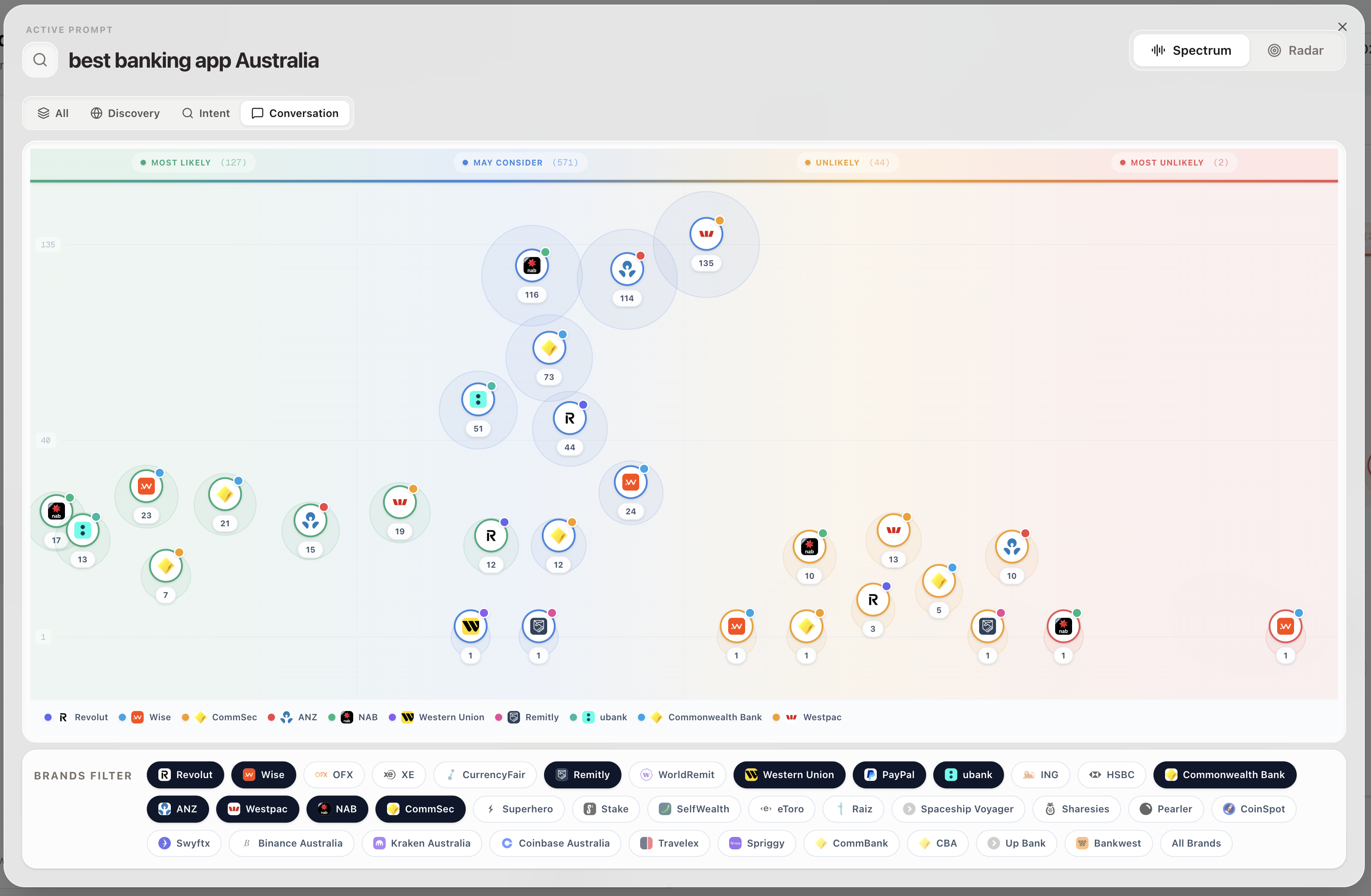Open the ubank bubble showing 51
The width and height of the screenshot is (1371, 896).
coord(478,400)
